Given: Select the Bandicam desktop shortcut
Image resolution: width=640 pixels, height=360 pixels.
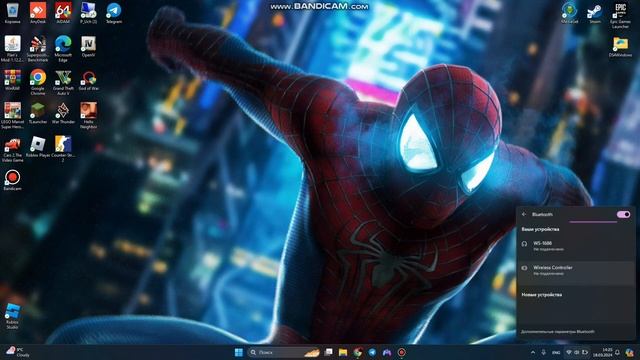Looking at the screenshot, I should (12, 180).
